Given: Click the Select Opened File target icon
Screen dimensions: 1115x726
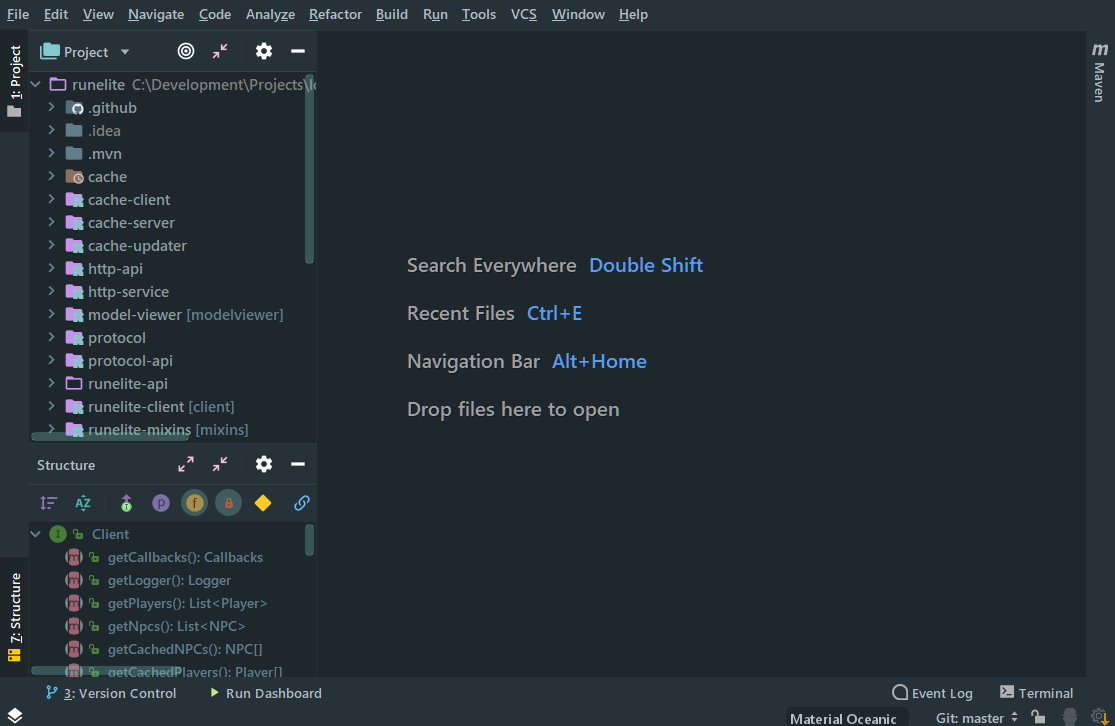Looking at the screenshot, I should (x=185, y=51).
